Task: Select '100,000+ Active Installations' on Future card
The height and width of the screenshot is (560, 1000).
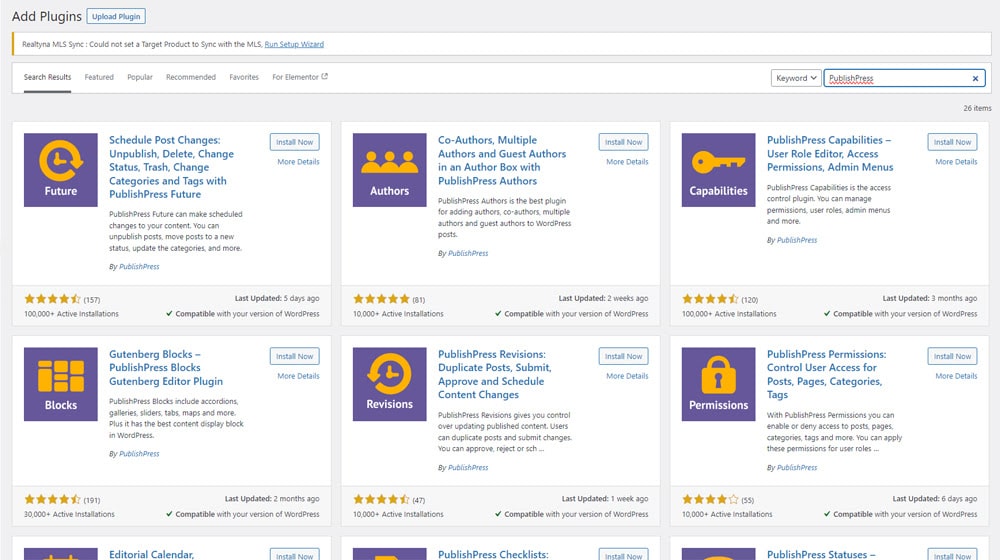Action: click(x=71, y=314)
